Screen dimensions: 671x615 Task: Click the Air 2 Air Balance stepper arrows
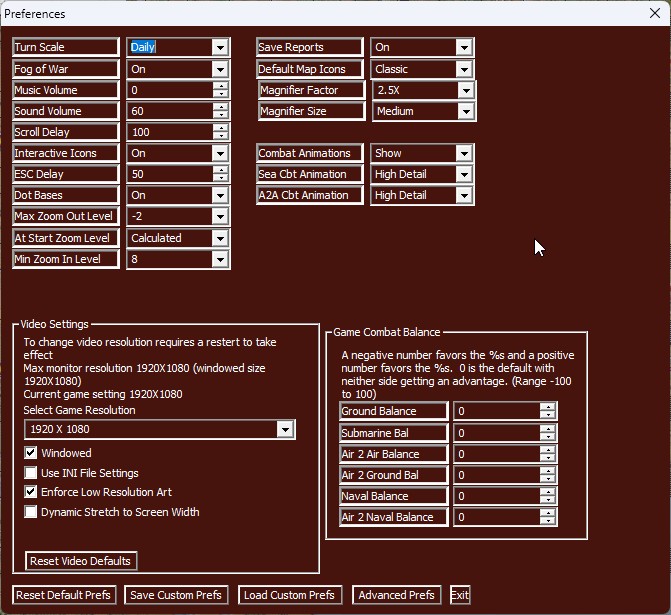(547, 454)
